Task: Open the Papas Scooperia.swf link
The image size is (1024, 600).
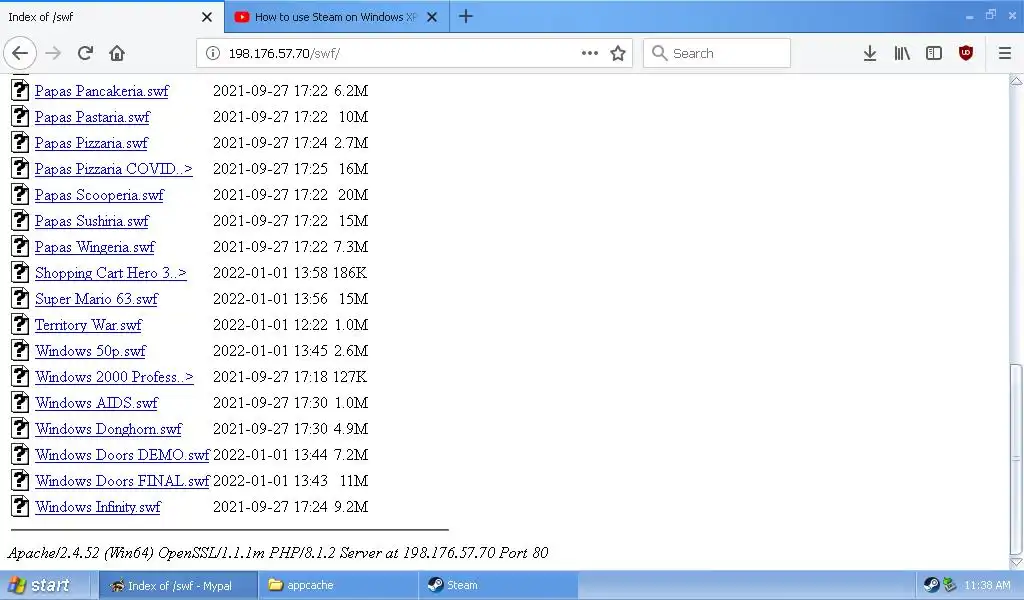Action: 99,195
